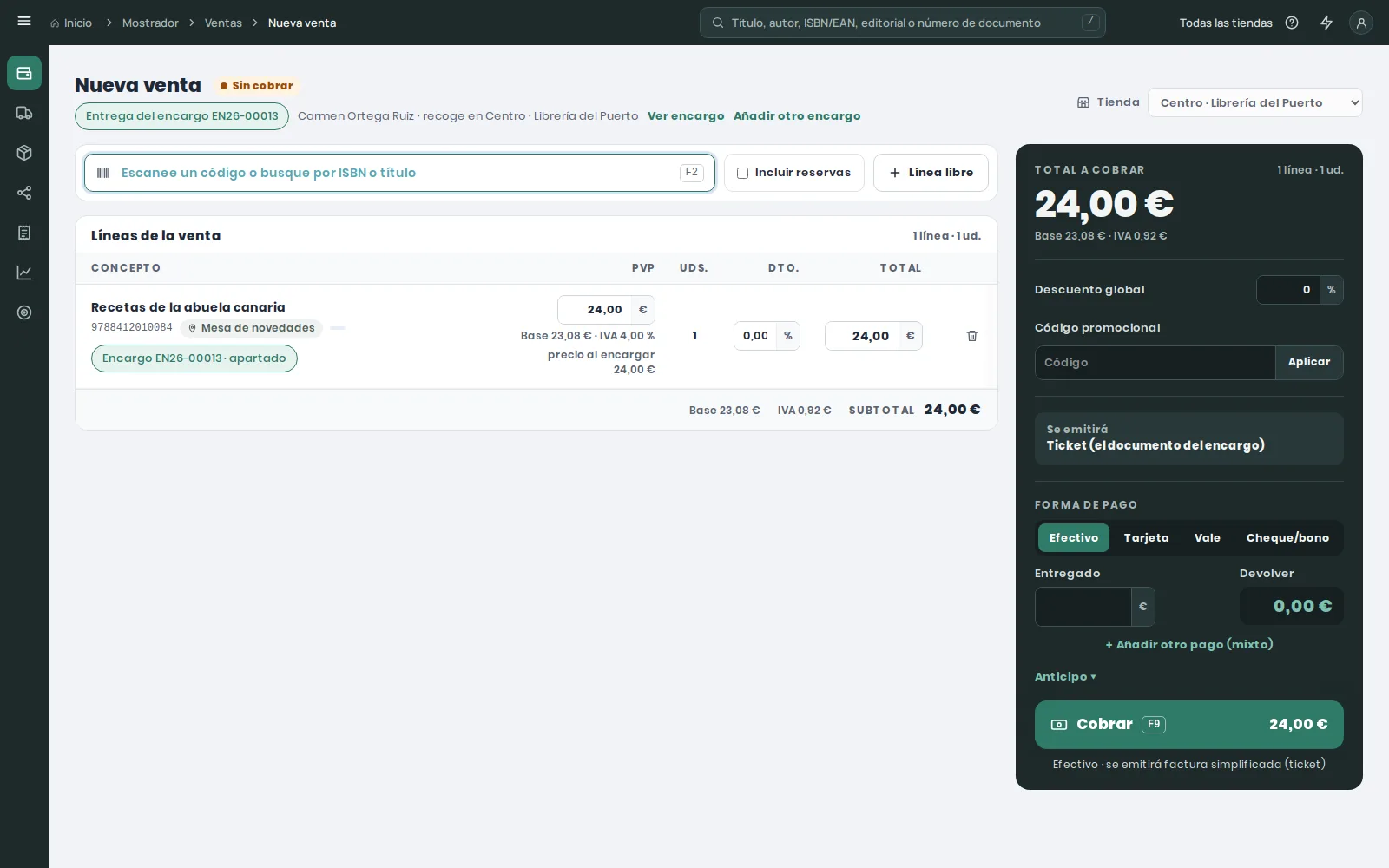Open the documents receipt sidebar icon
Viewport: 1389px width, 868px height.
point(24,233)
